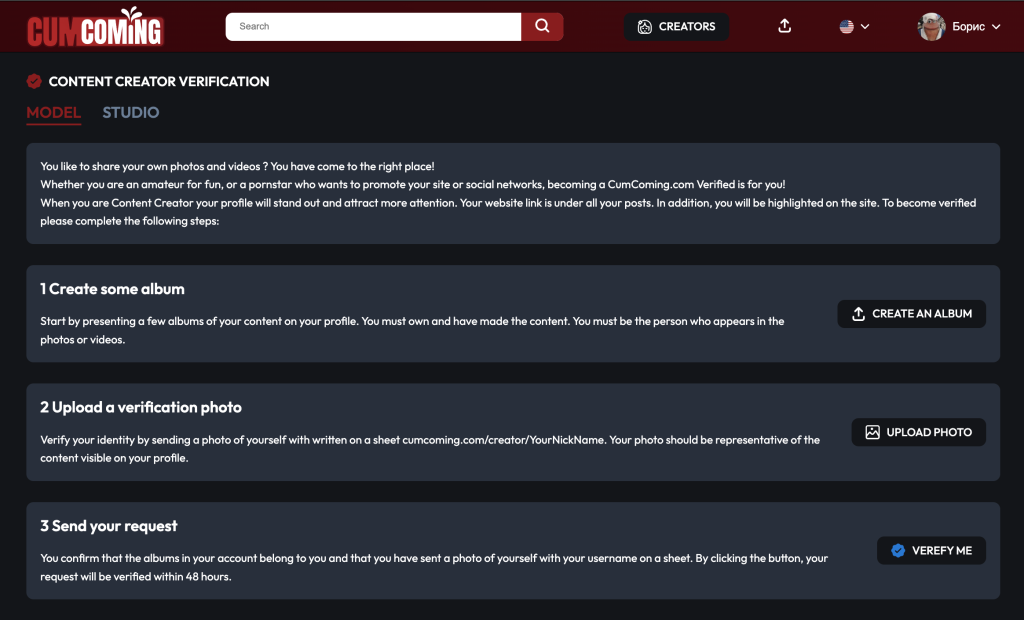This screenshot has height=620, width=1024.
Task: Click the red verified badge beside page title
Action: pyautogui.click(x=34, y=81)
